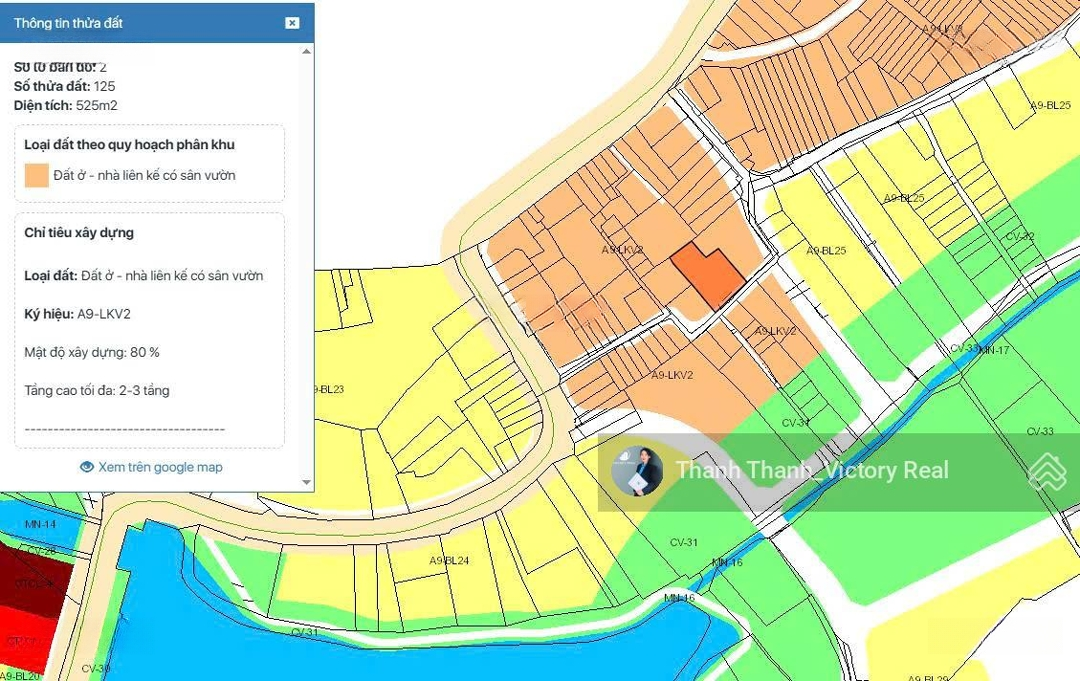Click the eye icon beside google map link
This screenshot has height=681, width=1080.
pyautogui.click(x=87, y=467)
